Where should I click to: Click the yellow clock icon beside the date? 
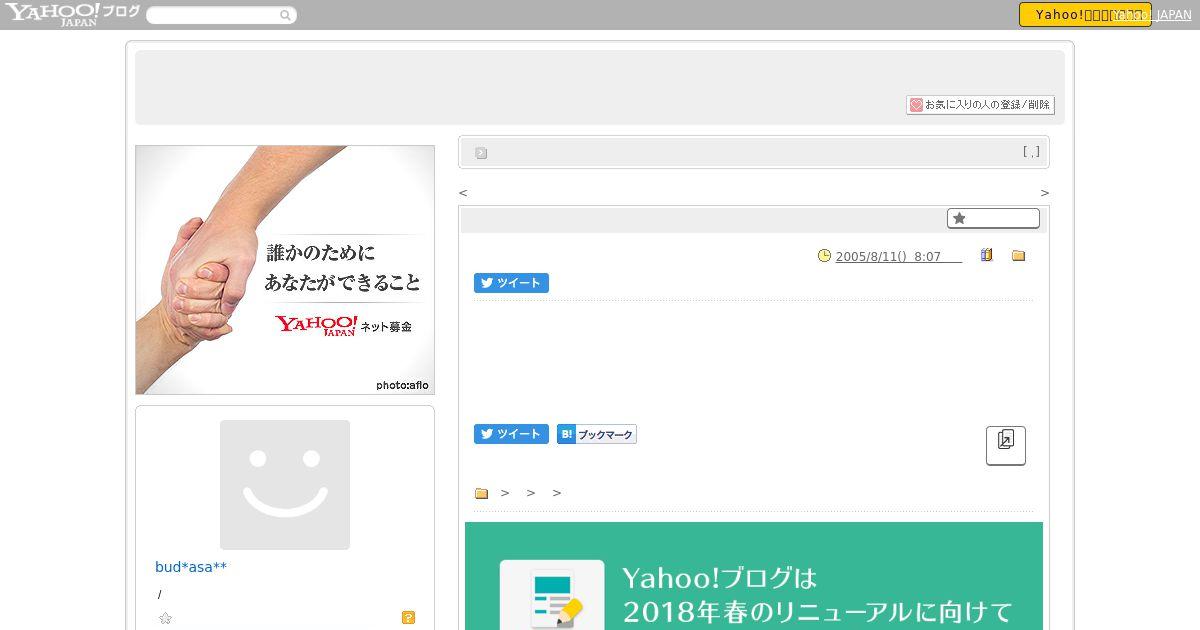(824, 256)
